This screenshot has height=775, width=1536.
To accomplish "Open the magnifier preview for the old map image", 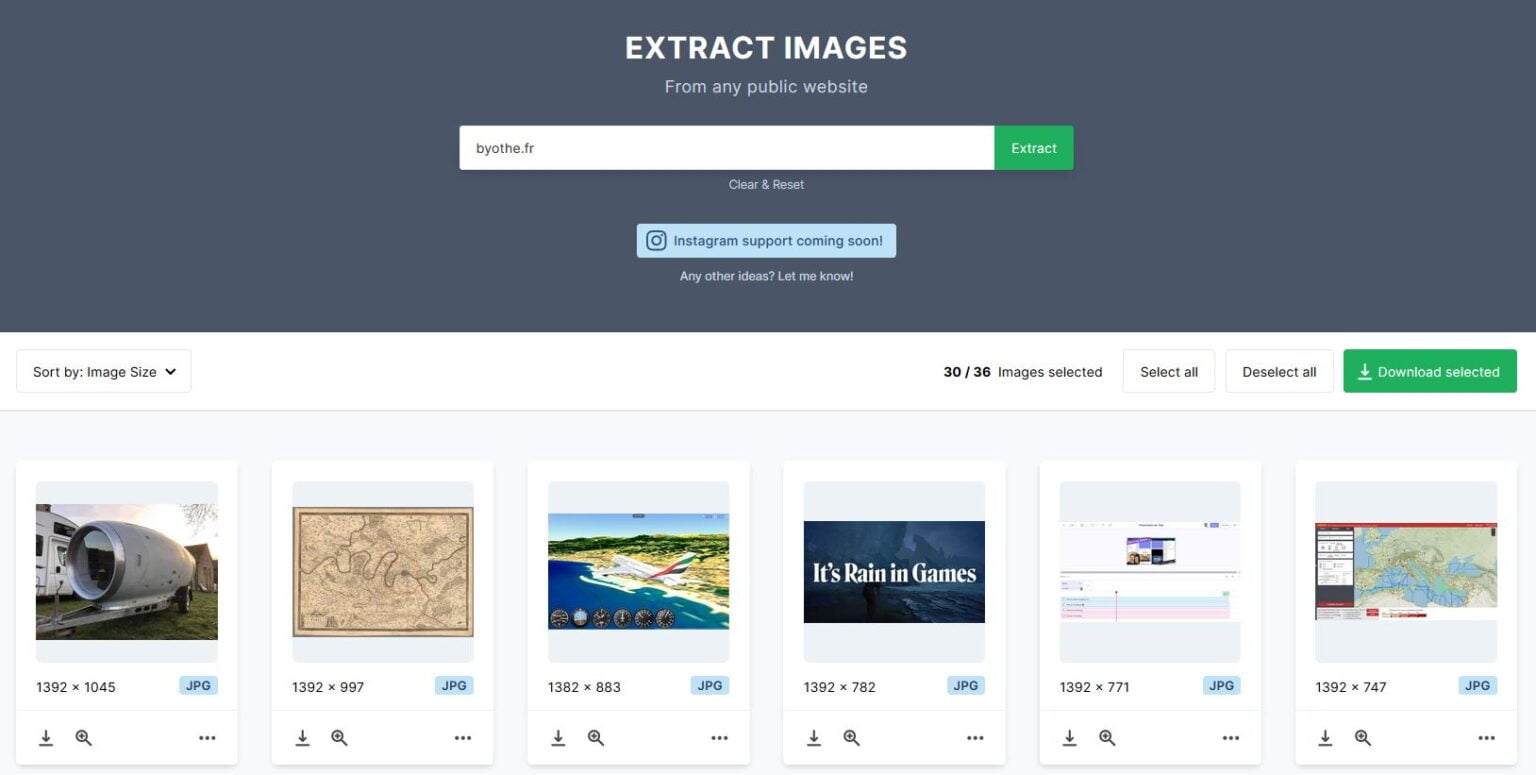I will 339,737.
